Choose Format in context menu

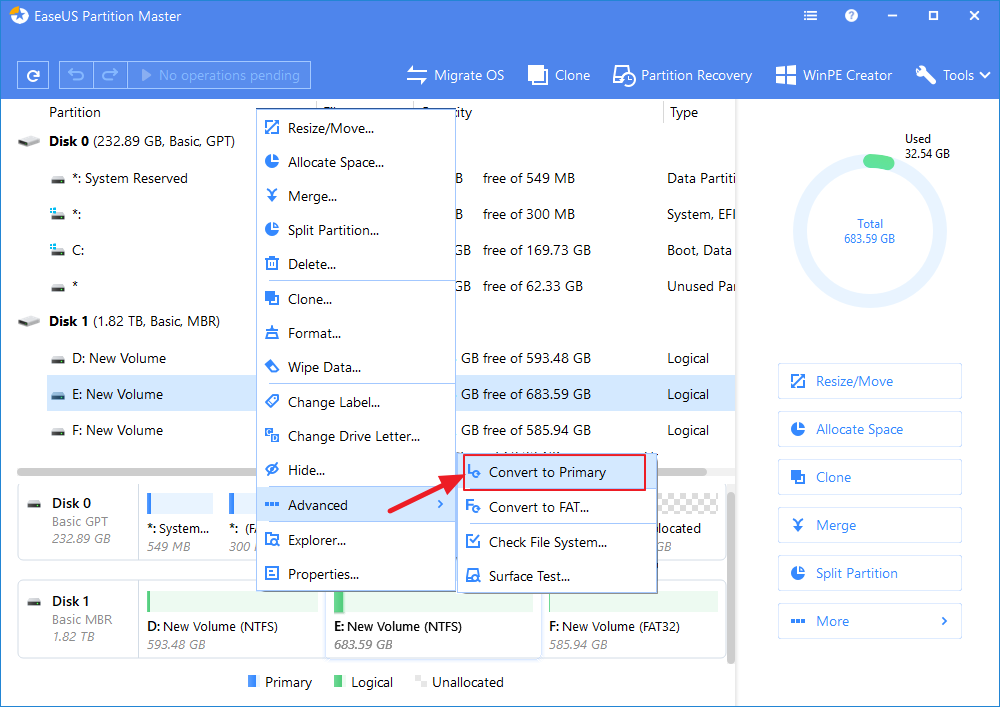click(x=356, y=333)
